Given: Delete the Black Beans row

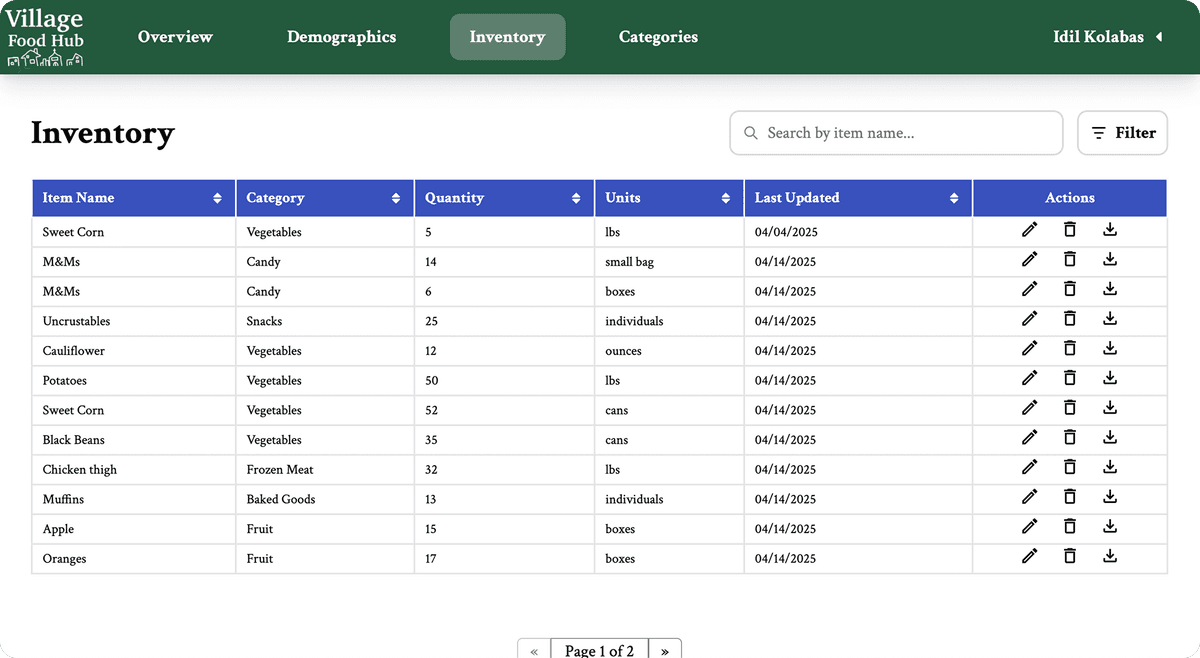Looking at the screenshot, I should pyautogui.click(x=1069, y=438).
